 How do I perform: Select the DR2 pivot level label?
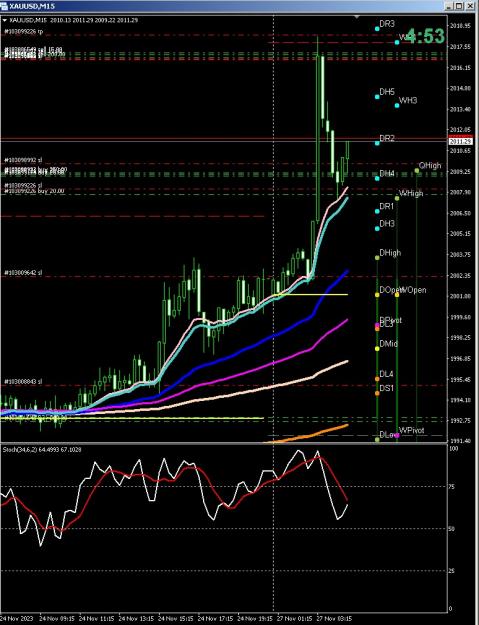[387, 138]
